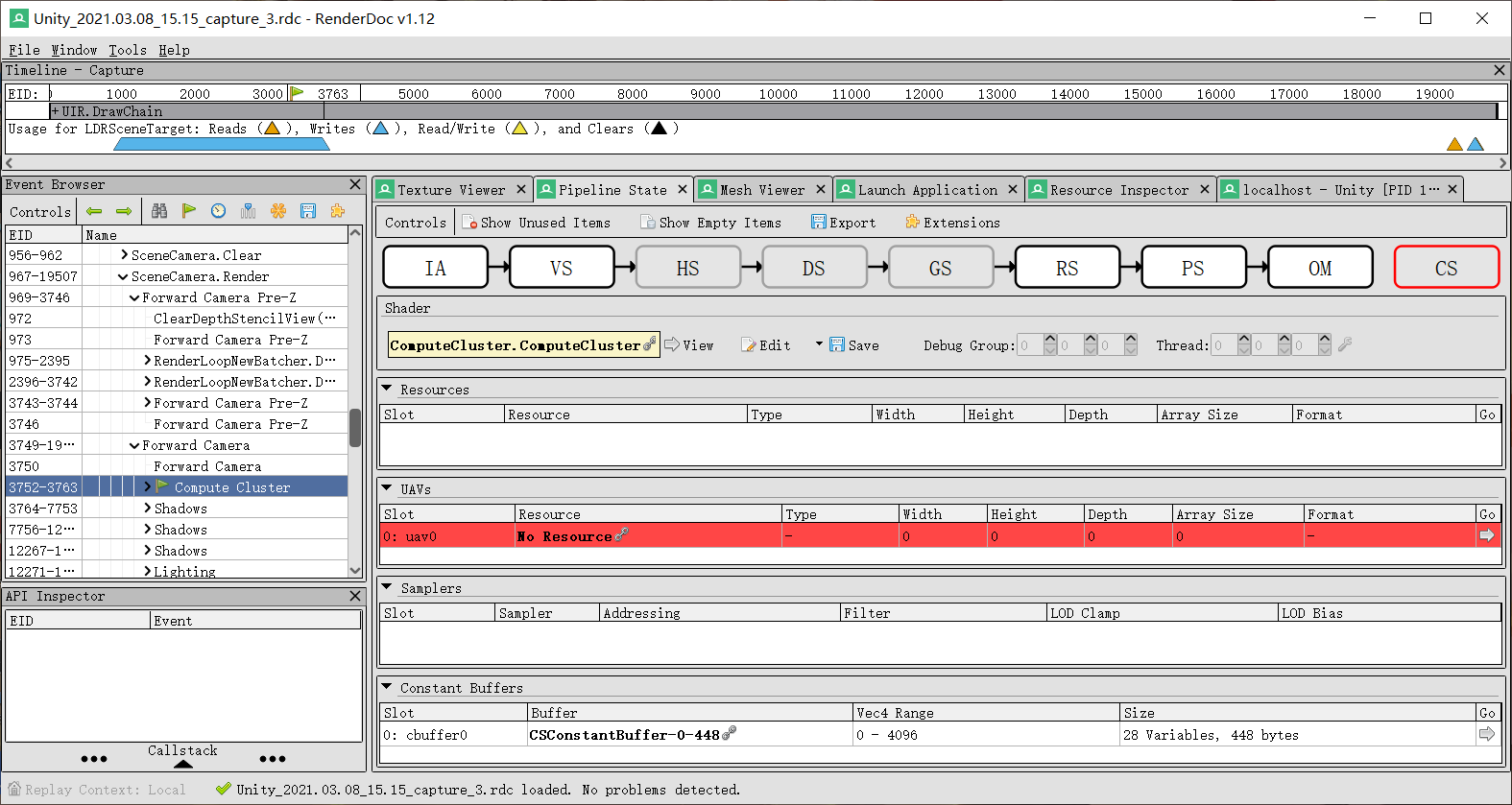The width and height of the screenshot is (1512, 805).
Task: Collapse Forward Camera Pre-Z group 969-3746
Action: 134,297
